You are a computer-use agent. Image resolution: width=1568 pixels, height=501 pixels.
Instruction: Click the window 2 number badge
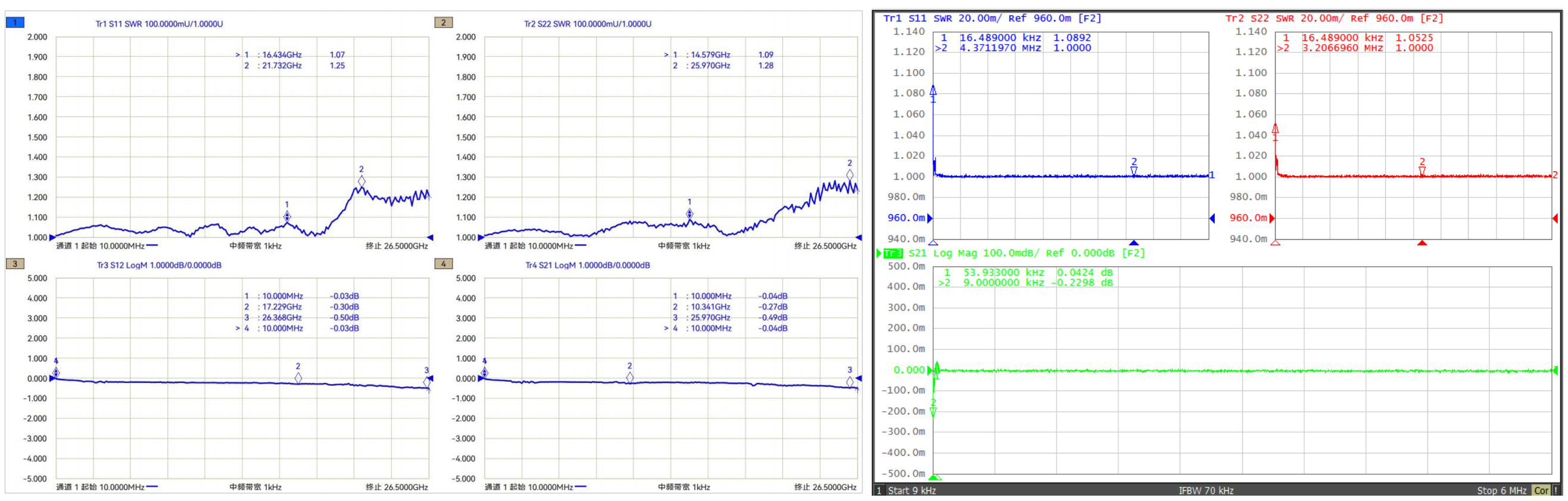443,23
